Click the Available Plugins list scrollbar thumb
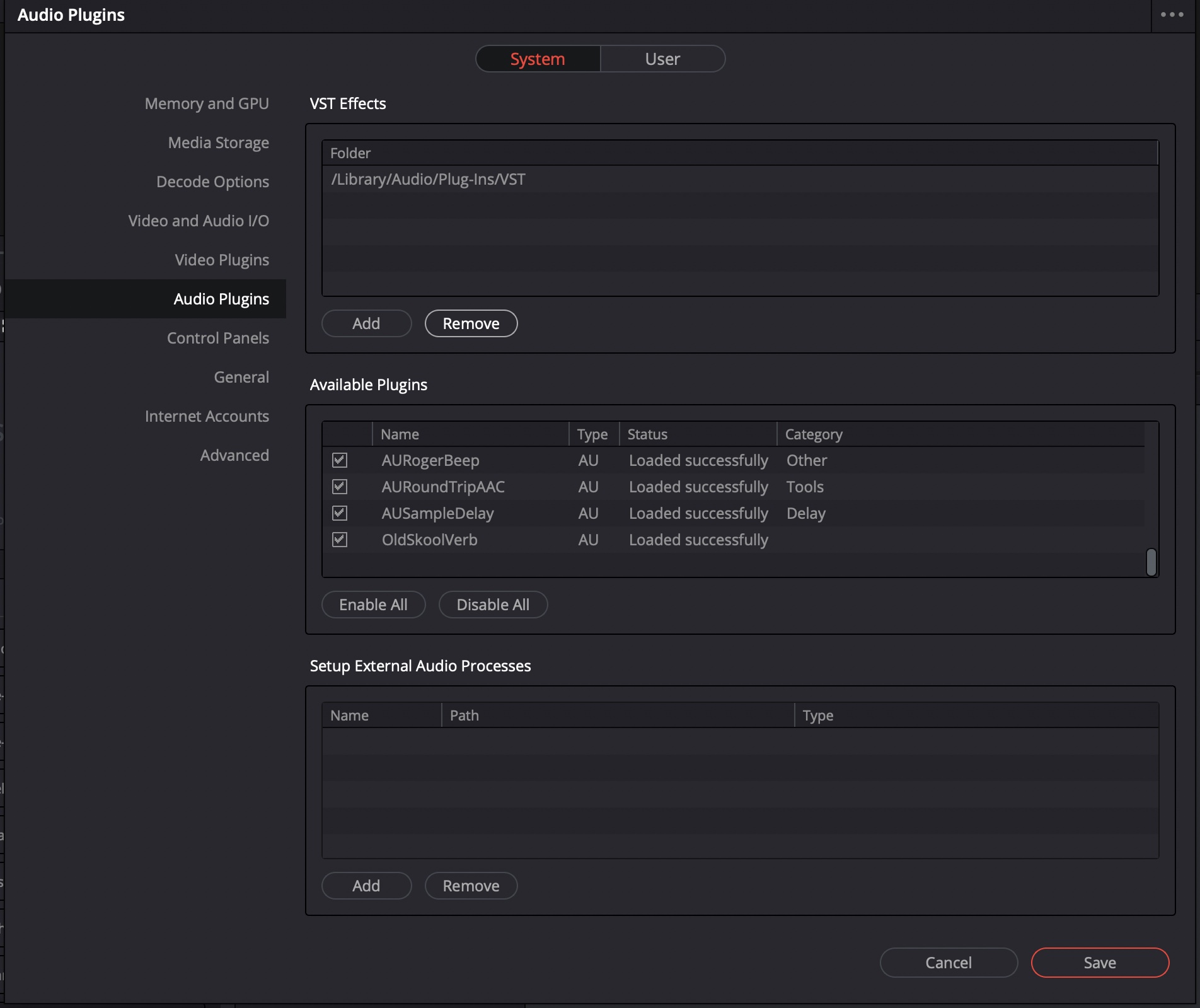 pos(1151,562)
